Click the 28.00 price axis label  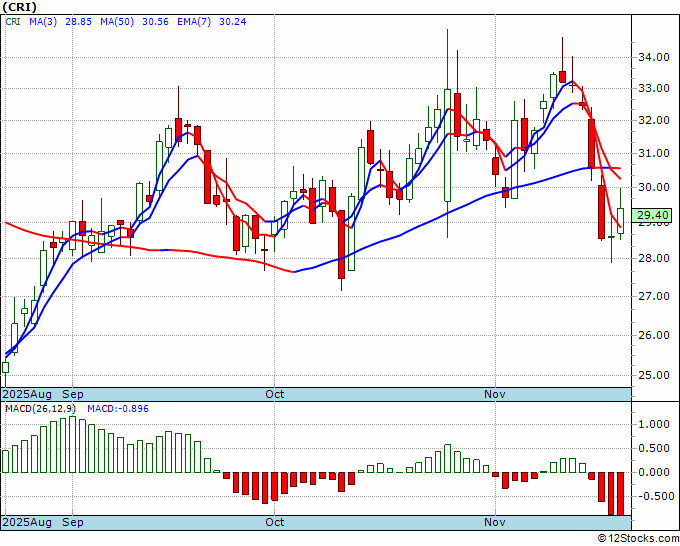(x=653, y=258)
